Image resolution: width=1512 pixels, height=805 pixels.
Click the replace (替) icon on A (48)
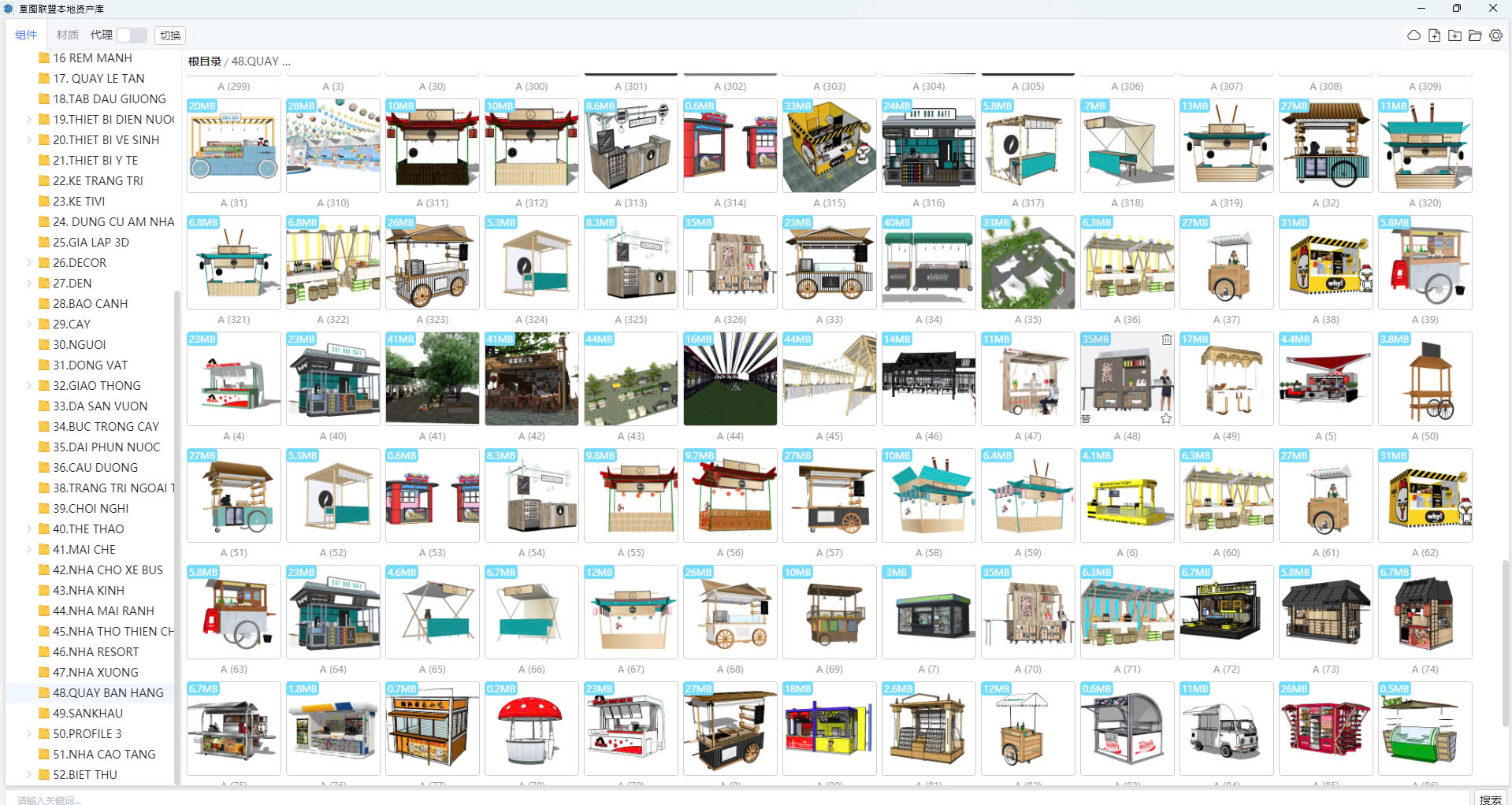(1086, 418)
